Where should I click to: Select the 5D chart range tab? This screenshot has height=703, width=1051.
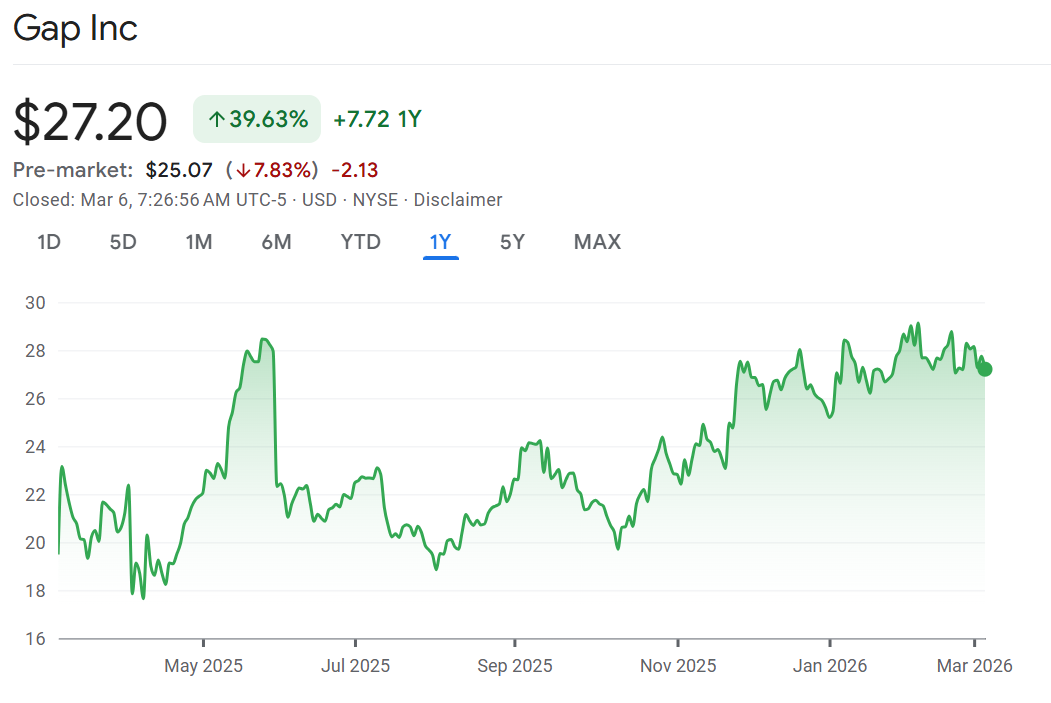point(123,242)
